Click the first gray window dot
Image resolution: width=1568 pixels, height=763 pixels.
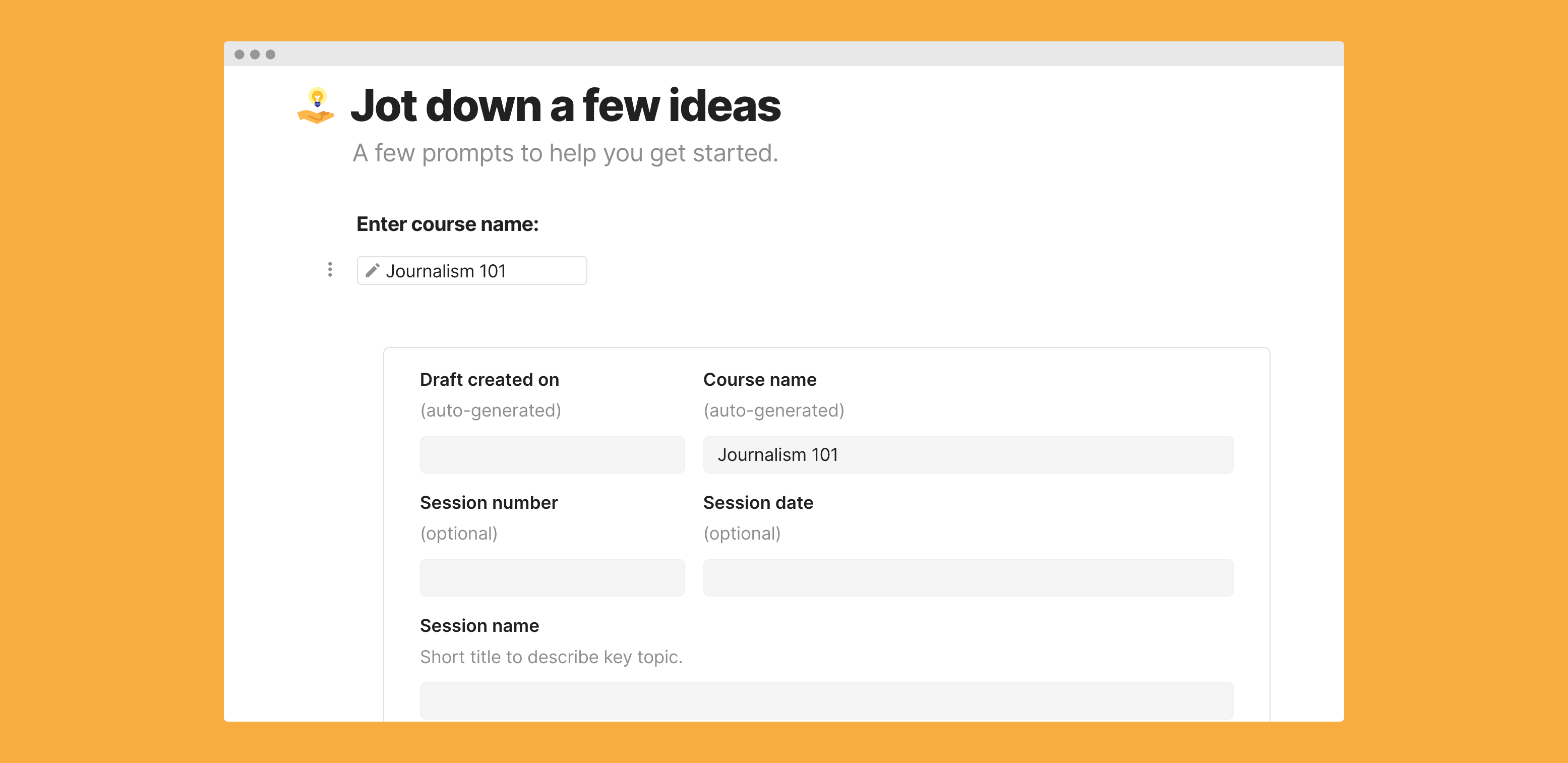[x=239, y=54]
